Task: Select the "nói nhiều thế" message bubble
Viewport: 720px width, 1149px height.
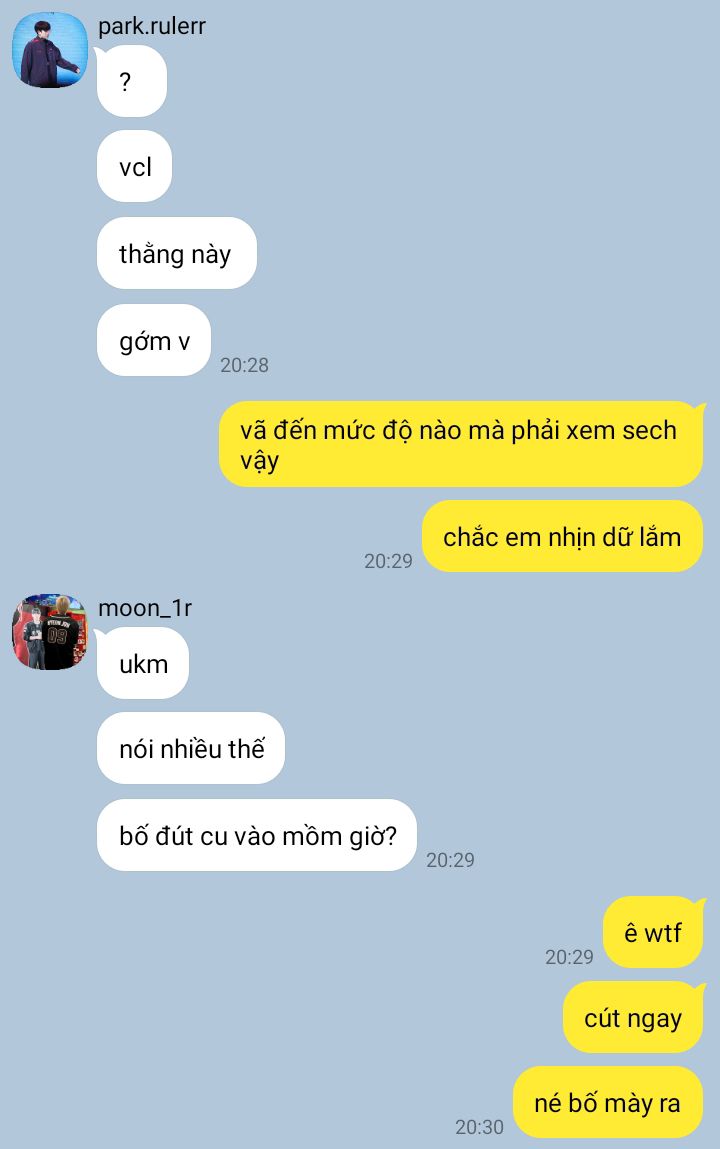Action: coord(190,749)
